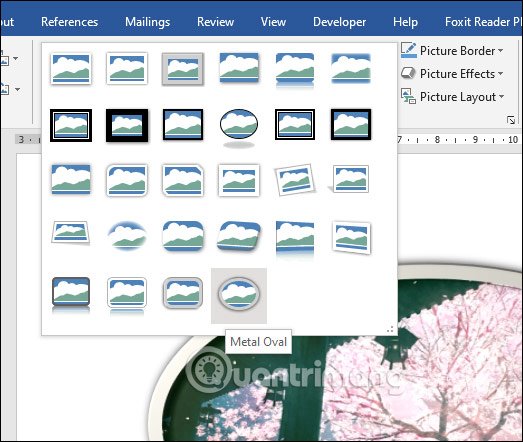Select the Moderate Frame, White style
The height and width of the screenshot is (442, 523).
tap(239, 180)
